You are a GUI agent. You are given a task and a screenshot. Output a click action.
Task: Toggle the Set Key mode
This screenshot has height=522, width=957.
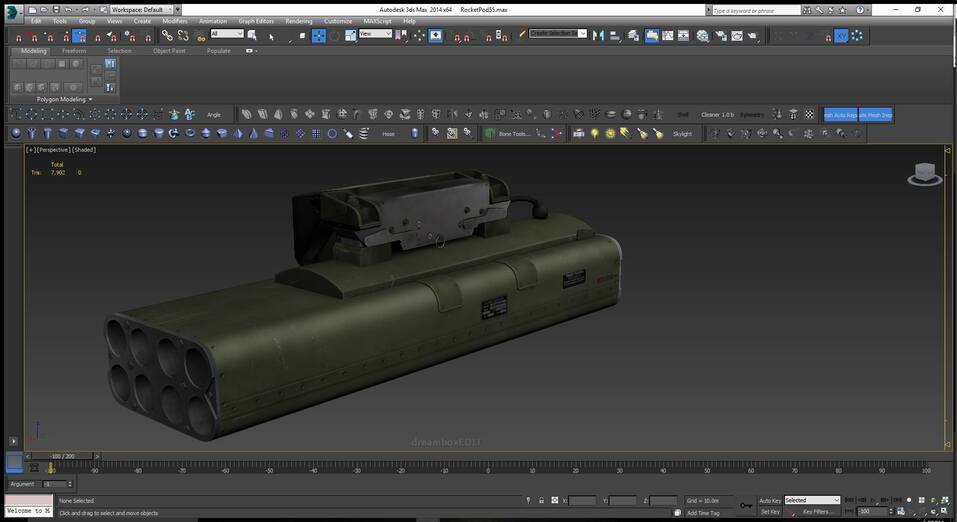click(769, 511)
